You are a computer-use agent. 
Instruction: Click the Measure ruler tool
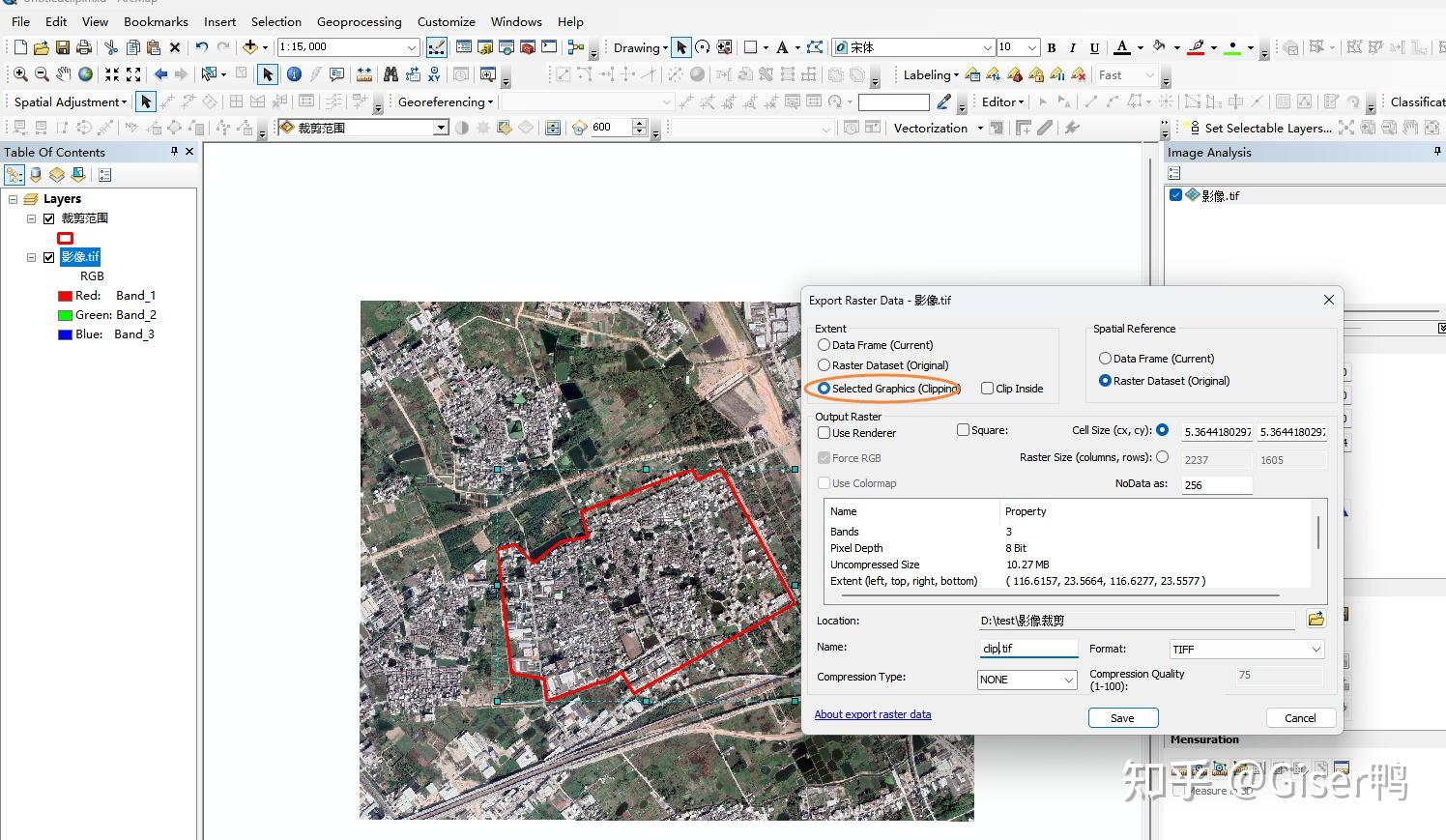coord(364,74)
